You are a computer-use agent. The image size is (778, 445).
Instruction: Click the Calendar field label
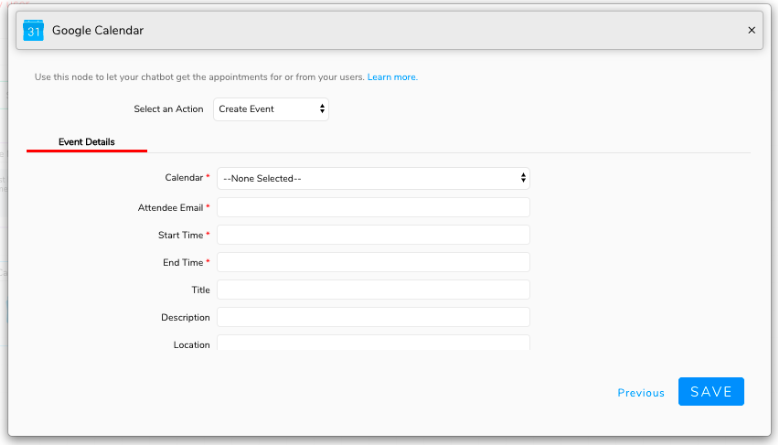pos(184,178)
